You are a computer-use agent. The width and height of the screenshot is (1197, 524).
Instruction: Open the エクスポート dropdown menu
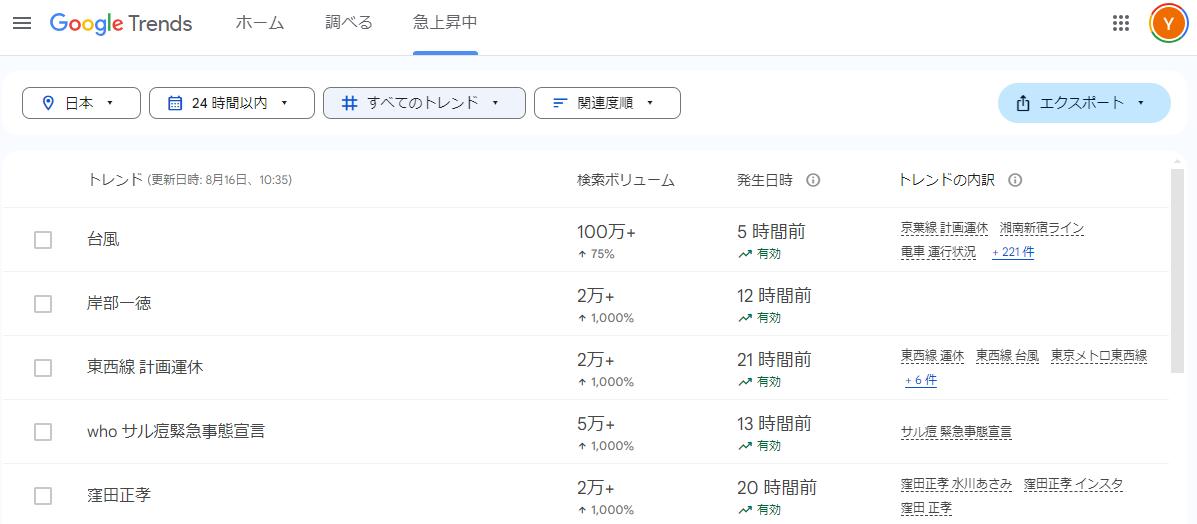[x=1084, y=103]
